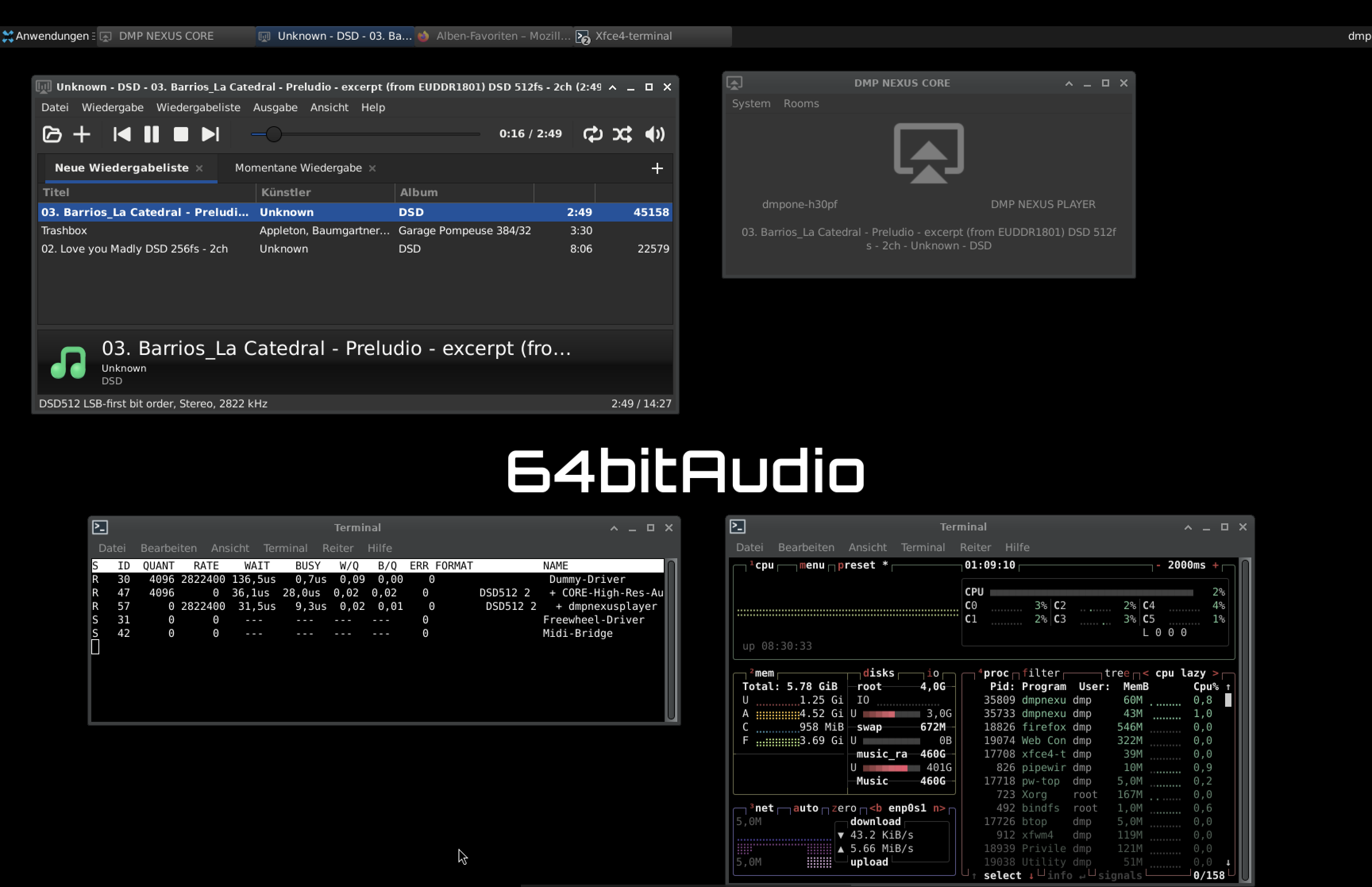Viewport: 1372px width, 887px height.
Task: Switch to Alben-Favoriten Mozilla taskbar item
Action: pos(494,36)
